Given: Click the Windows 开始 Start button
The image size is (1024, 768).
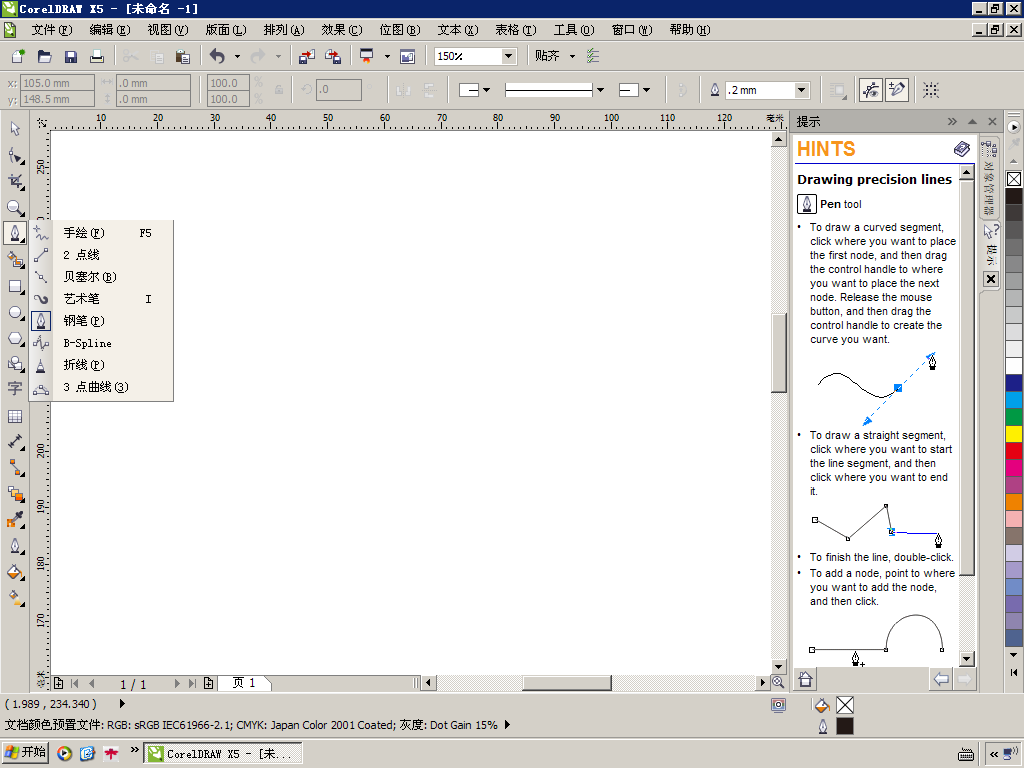Looking at the screenshot, I should tap(25, 752).
